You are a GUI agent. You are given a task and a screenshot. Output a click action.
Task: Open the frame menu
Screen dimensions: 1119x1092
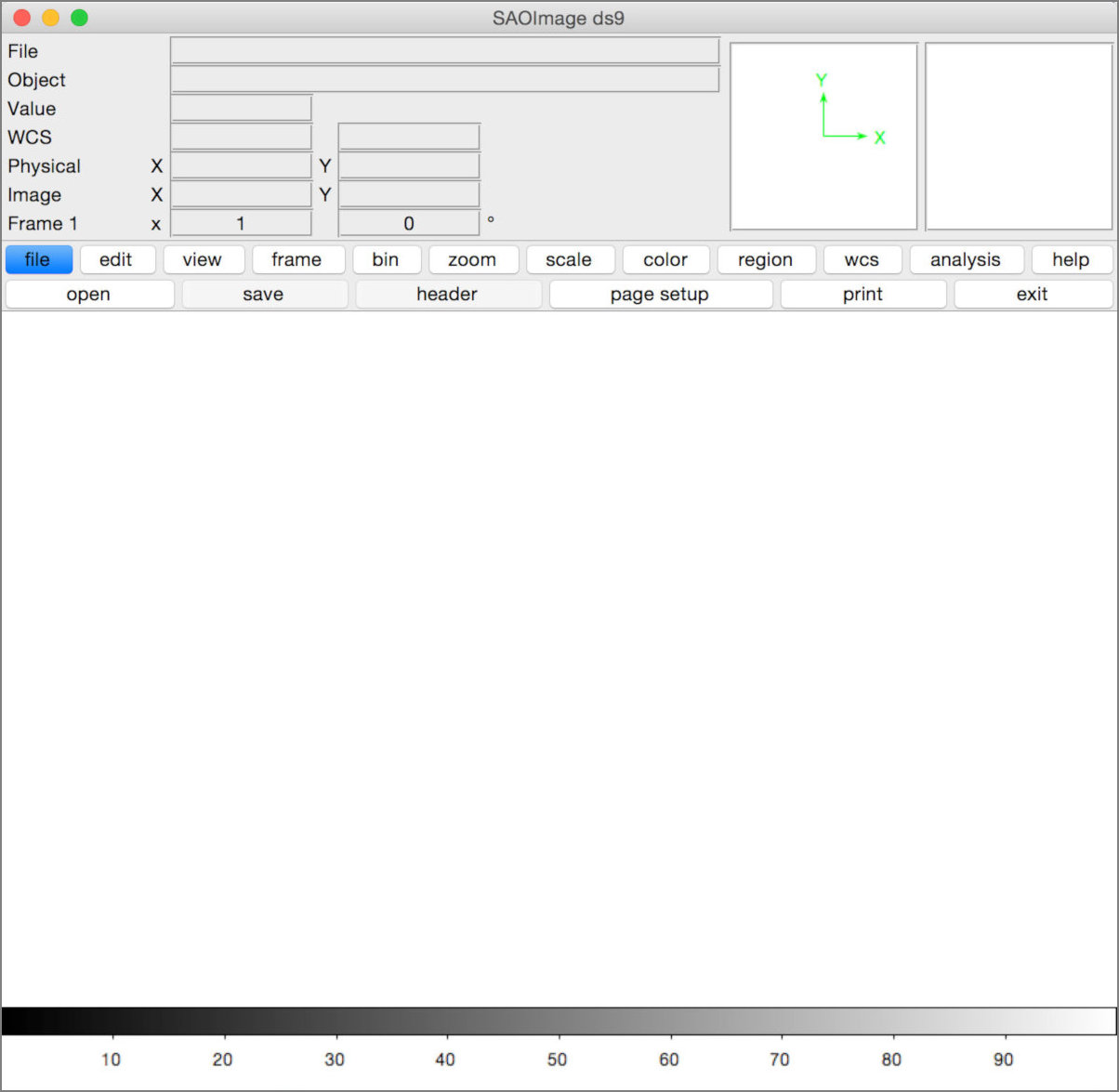(x=298, y=259)
